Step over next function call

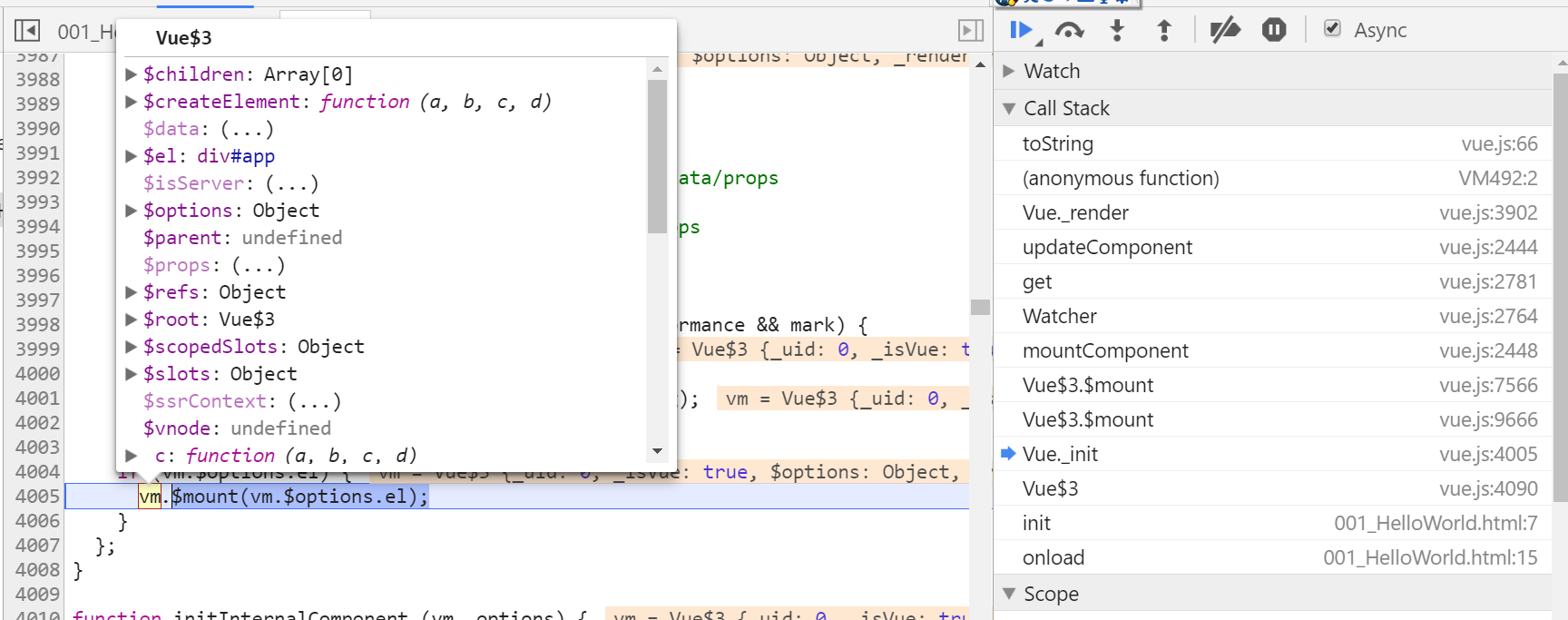(x=1070, y=30)
